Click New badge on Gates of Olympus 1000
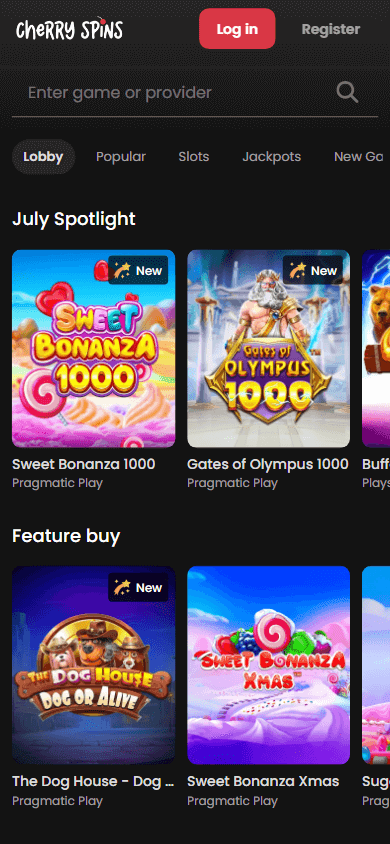The image size is (390, 844). coord(313,270)
